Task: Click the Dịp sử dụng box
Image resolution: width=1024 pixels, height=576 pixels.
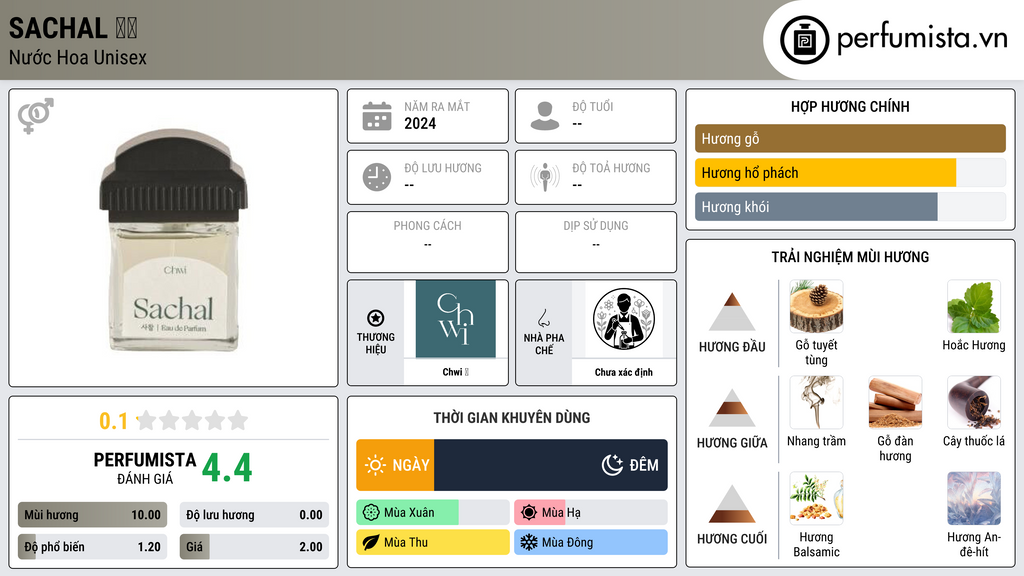Action: [596, 242]
